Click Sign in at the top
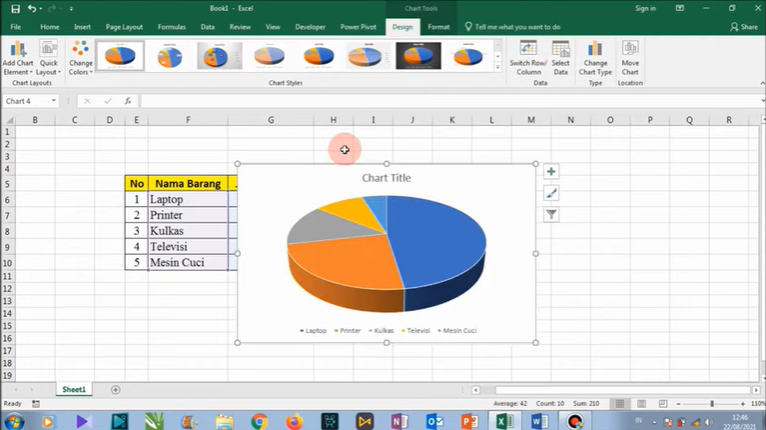This screenshot has height=430, width=766. [x=646, y=8]
